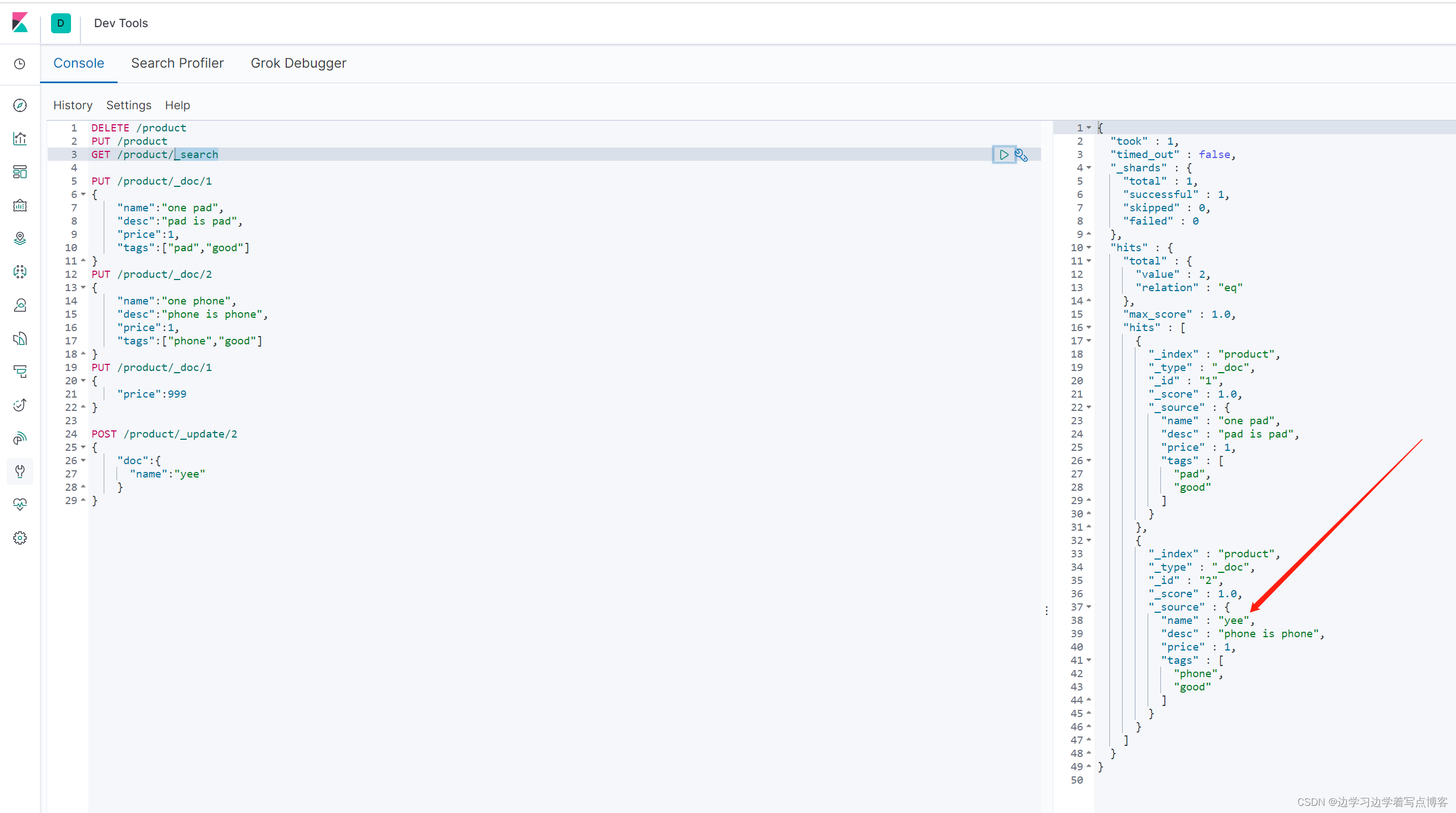Open the History menu

tap(73, 105)
